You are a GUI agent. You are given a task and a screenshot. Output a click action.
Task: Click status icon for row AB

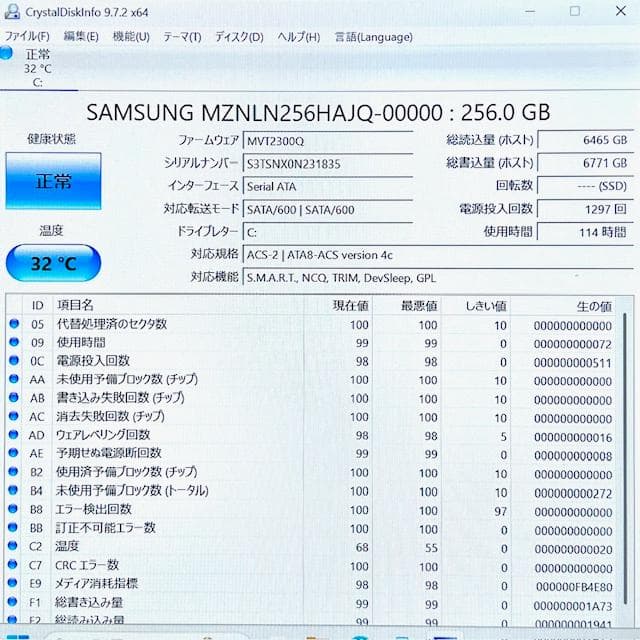click(x=14, y=397)
